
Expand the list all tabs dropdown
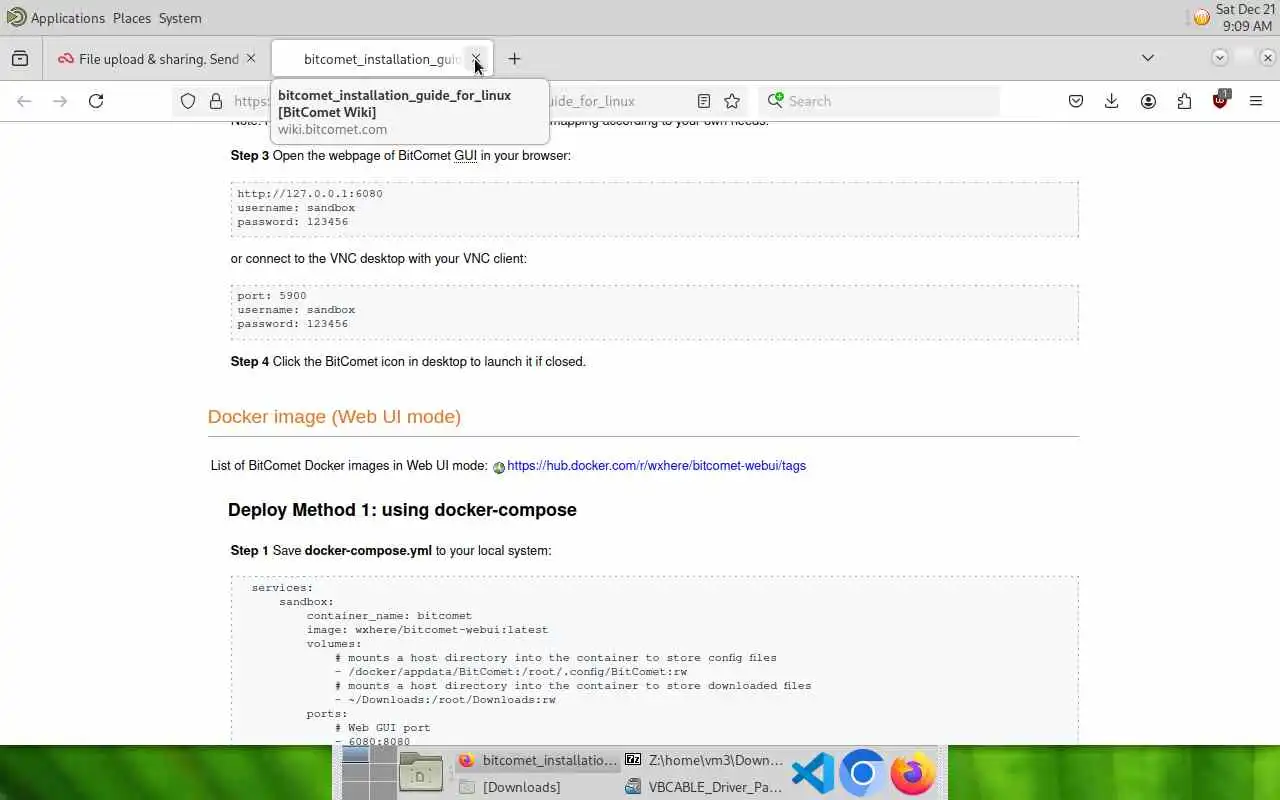click(x=1148, y=58)
